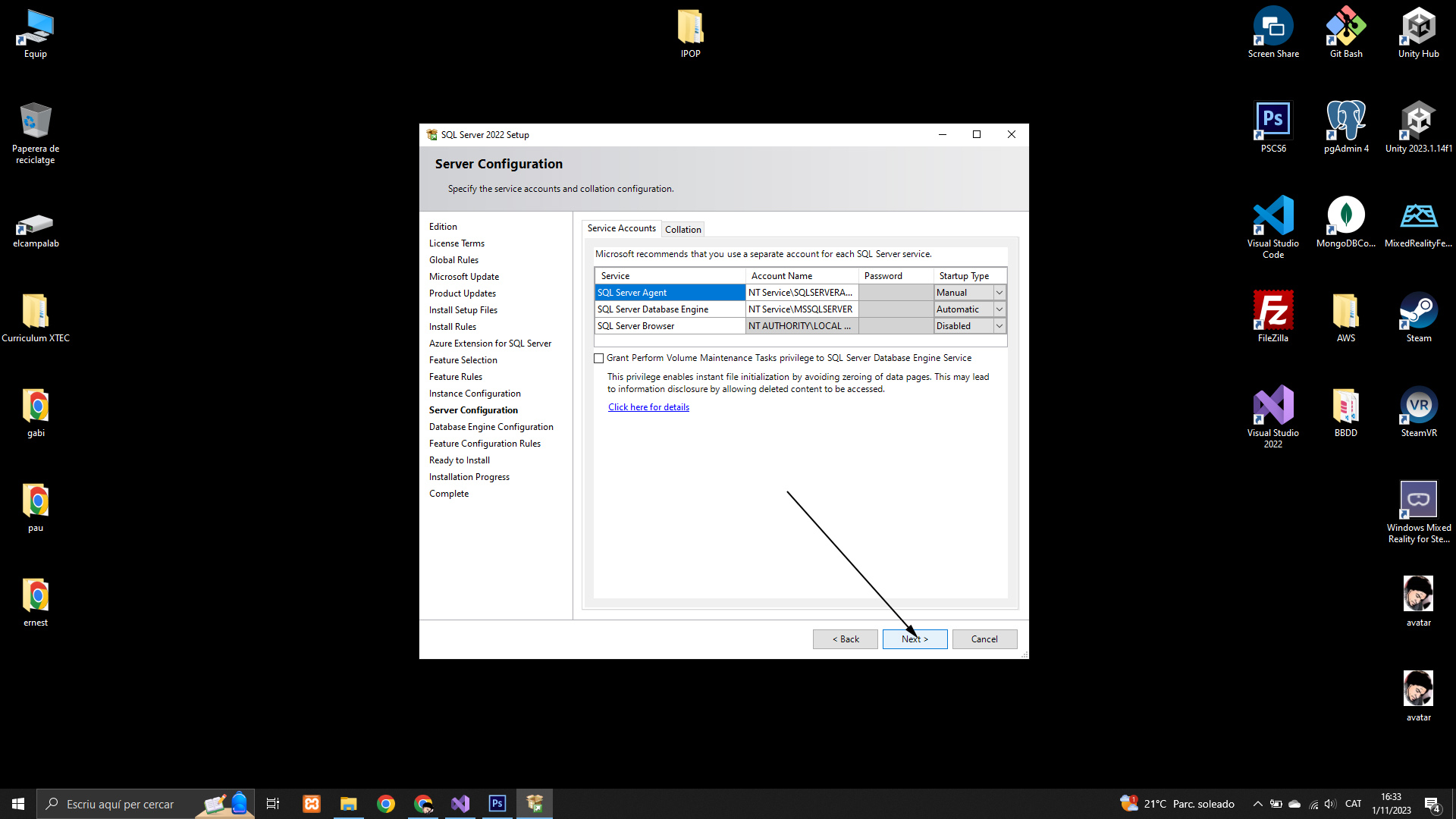The width and height of the screenshot is (1456, 819).
Task: Click the Visual Studio taskbar icon
Action: pyautogui.click(x=460, y=804)
